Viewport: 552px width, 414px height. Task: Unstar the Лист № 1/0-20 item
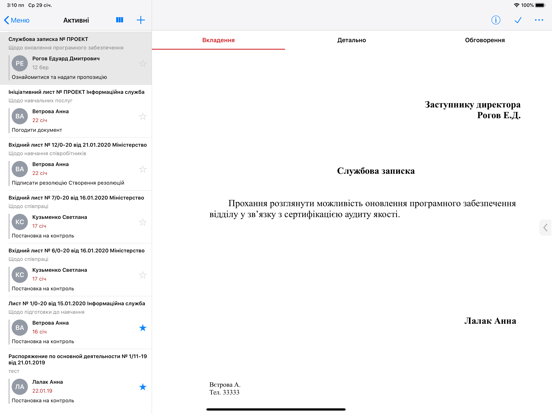point(143,328)
